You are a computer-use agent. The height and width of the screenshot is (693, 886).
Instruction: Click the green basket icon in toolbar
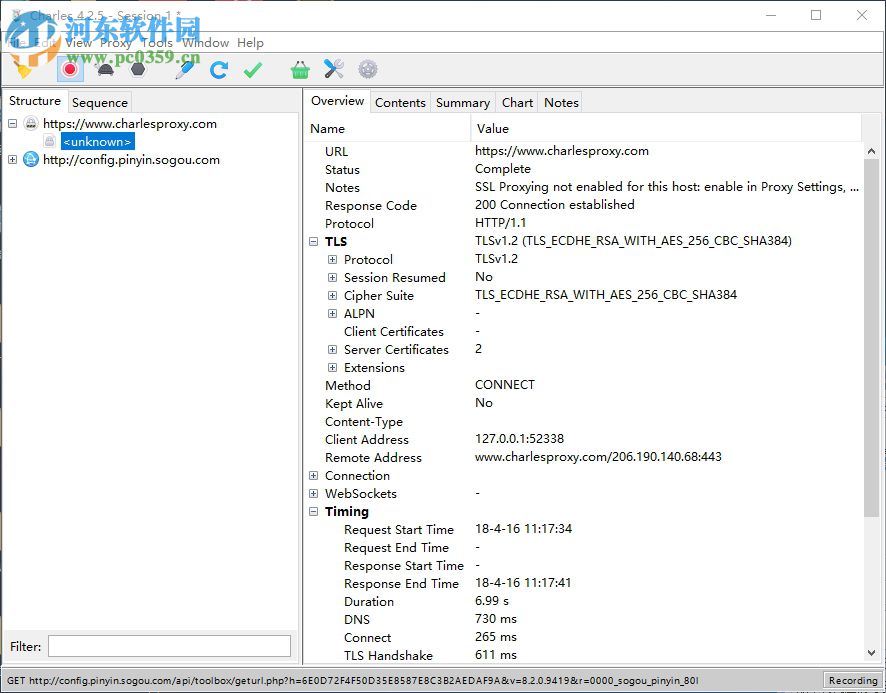click(300, 69)
